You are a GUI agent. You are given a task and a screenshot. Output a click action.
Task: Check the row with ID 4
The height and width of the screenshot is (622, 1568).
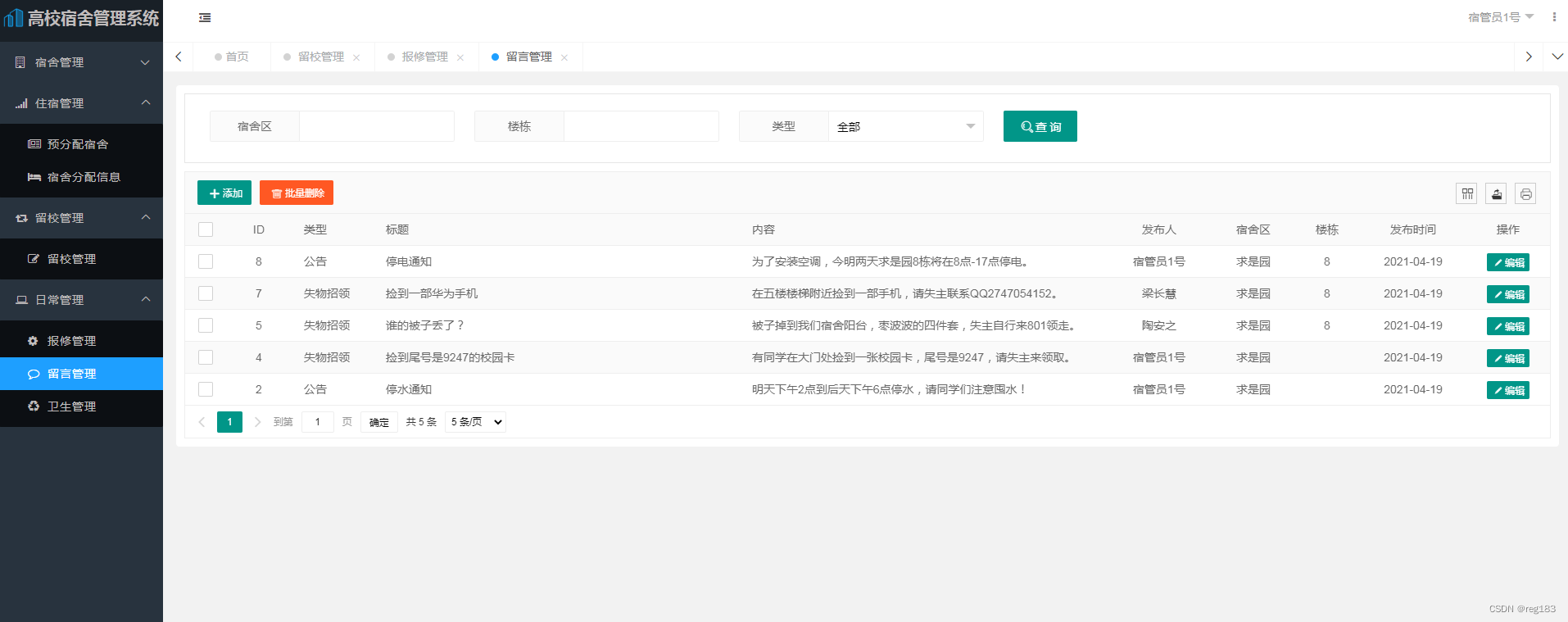(x=206, y=357)
